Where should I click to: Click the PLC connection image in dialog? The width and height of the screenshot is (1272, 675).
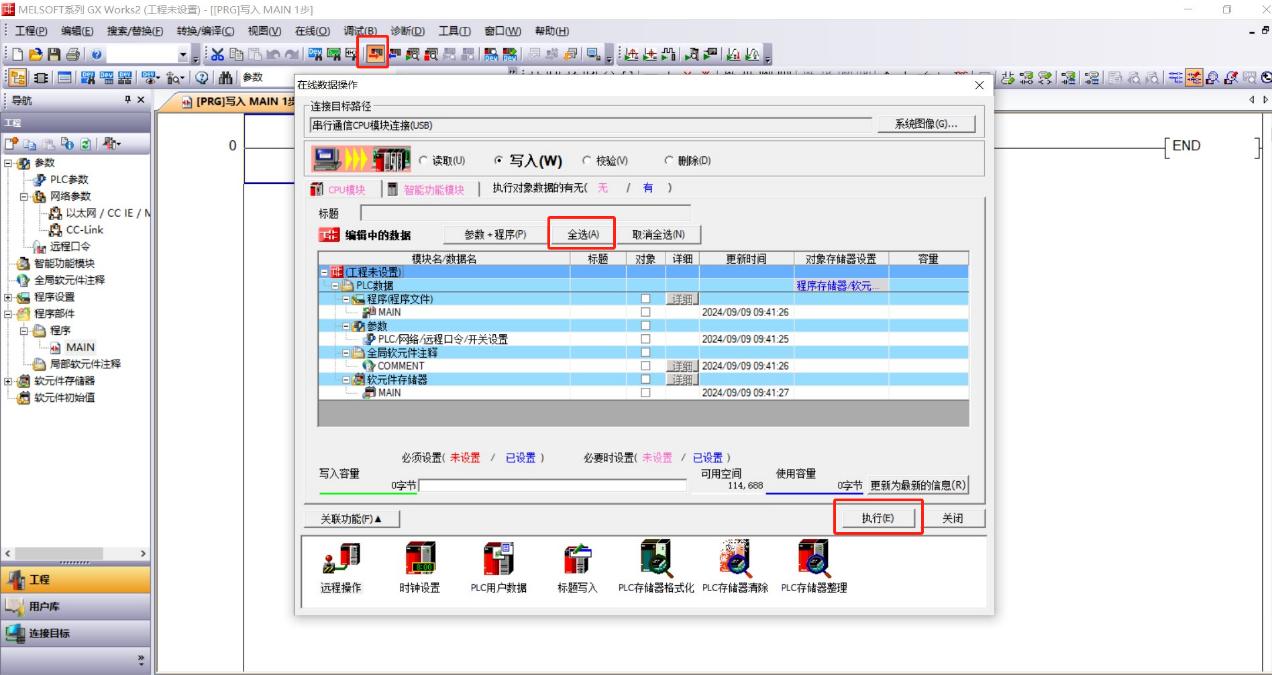tap(360, 159)
